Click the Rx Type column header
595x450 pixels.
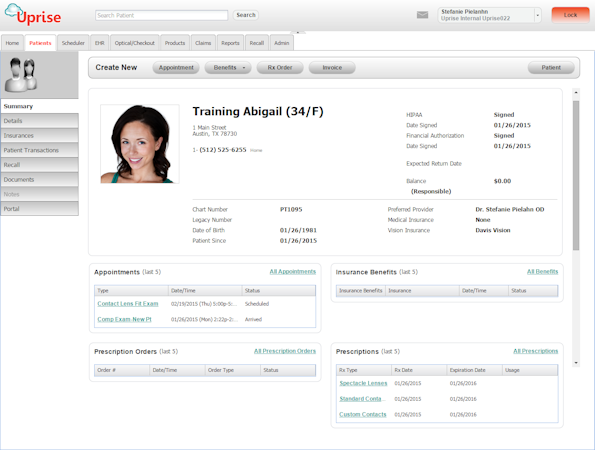coord(364,370)
